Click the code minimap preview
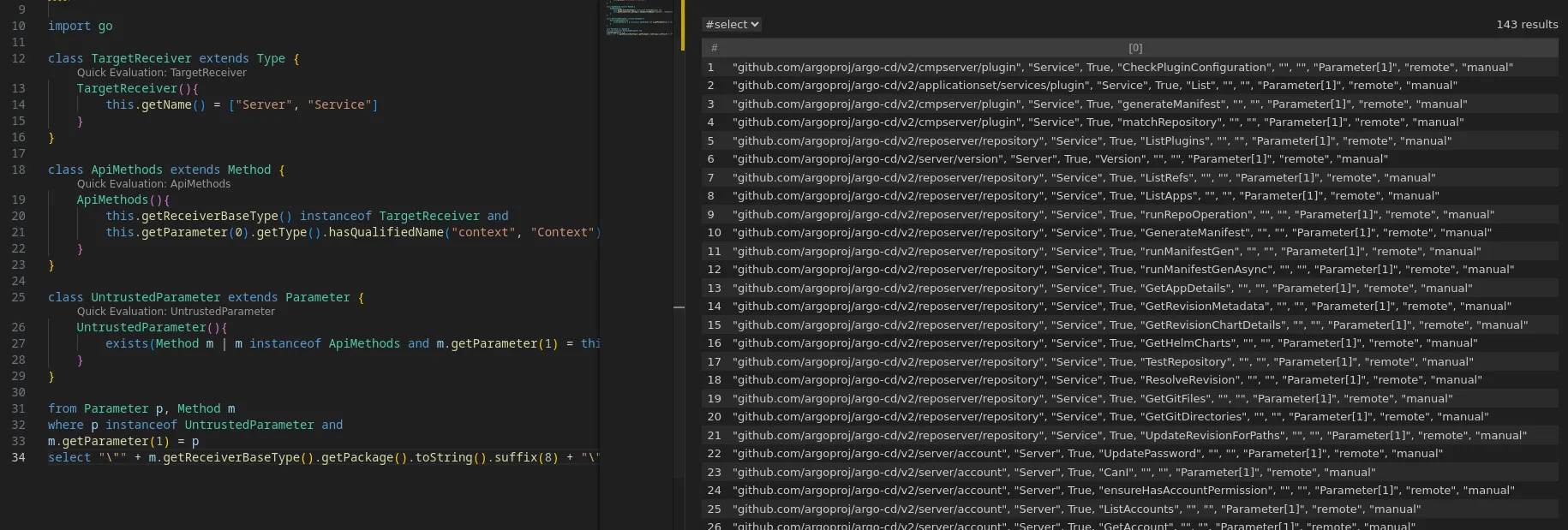Viewport: 1568px width, 530px height. coord(639,19)
